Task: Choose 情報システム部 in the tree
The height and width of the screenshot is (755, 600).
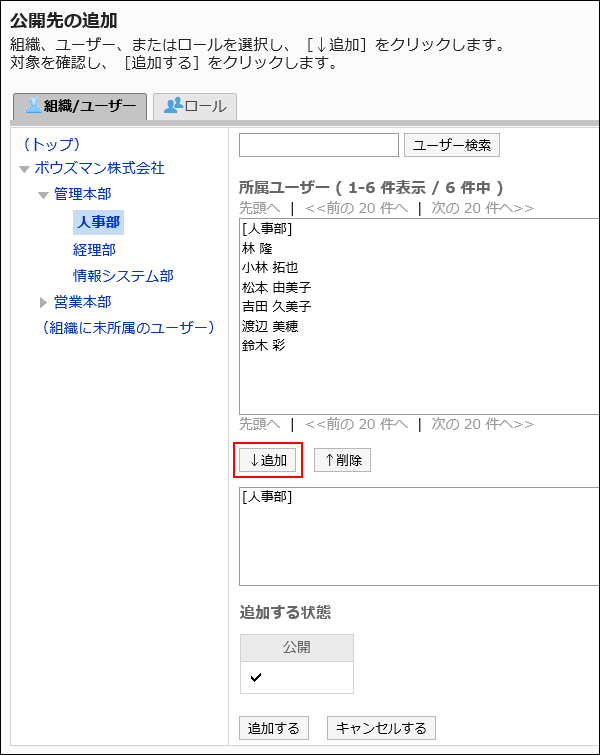Action: [x=123, y=276]
